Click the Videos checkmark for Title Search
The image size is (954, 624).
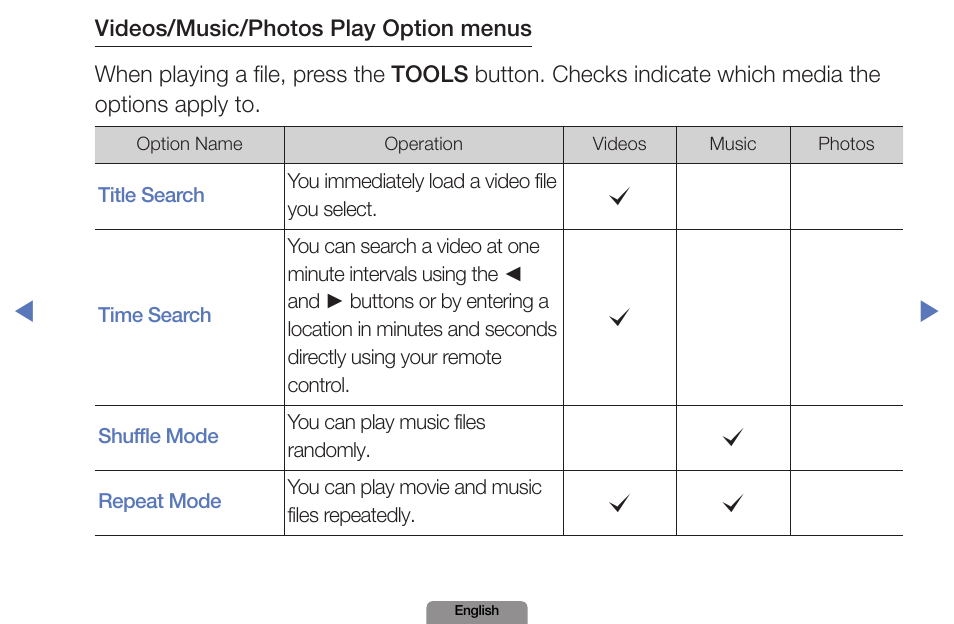(x=619, y=196)
